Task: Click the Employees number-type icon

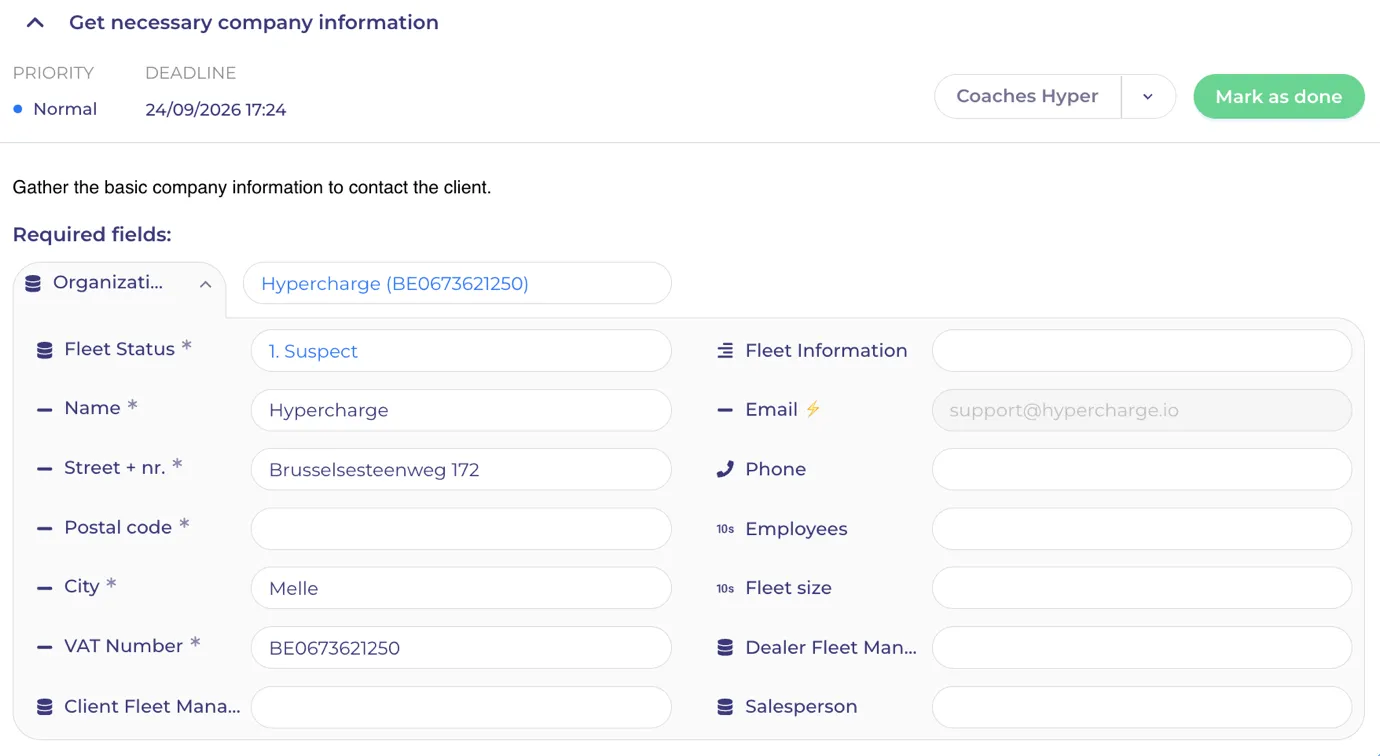Action: [x=725, y=529]
